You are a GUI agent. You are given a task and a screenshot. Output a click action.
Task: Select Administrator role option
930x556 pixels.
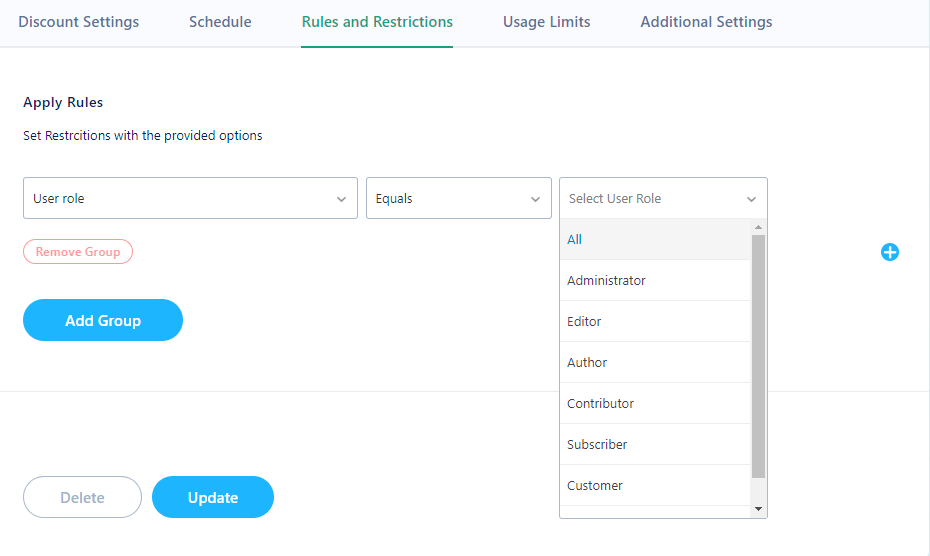coord(655,280)
